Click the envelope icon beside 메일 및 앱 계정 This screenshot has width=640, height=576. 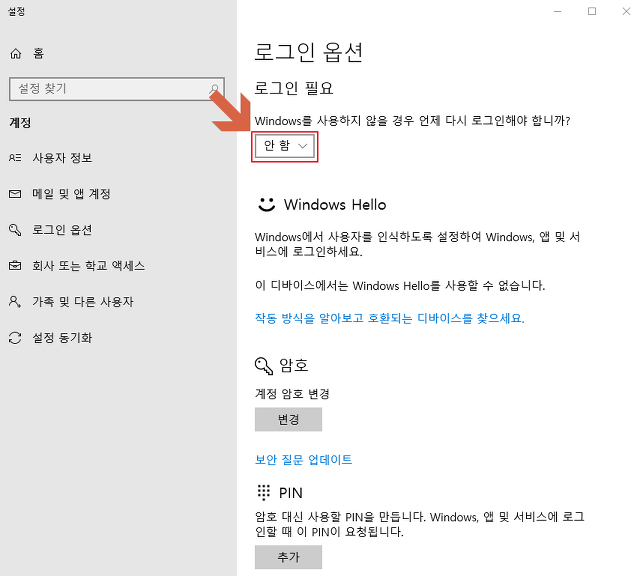[15, 193]
